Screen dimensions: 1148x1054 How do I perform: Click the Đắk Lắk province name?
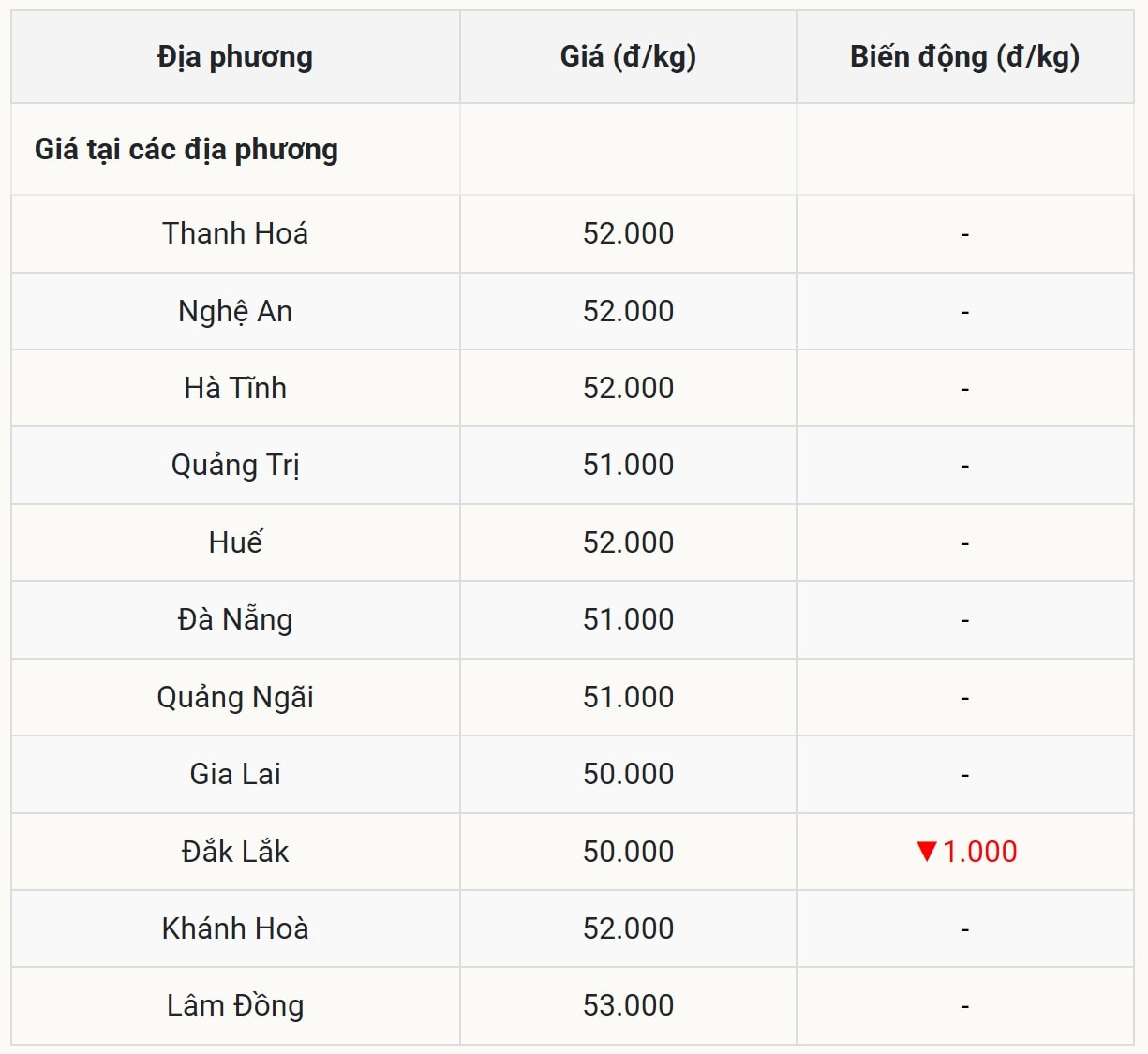(235, 852)
